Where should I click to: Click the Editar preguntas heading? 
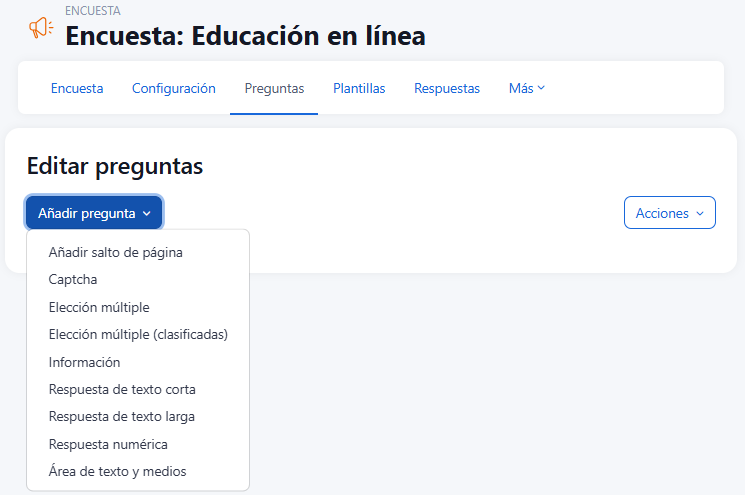[x=115, y=166]
